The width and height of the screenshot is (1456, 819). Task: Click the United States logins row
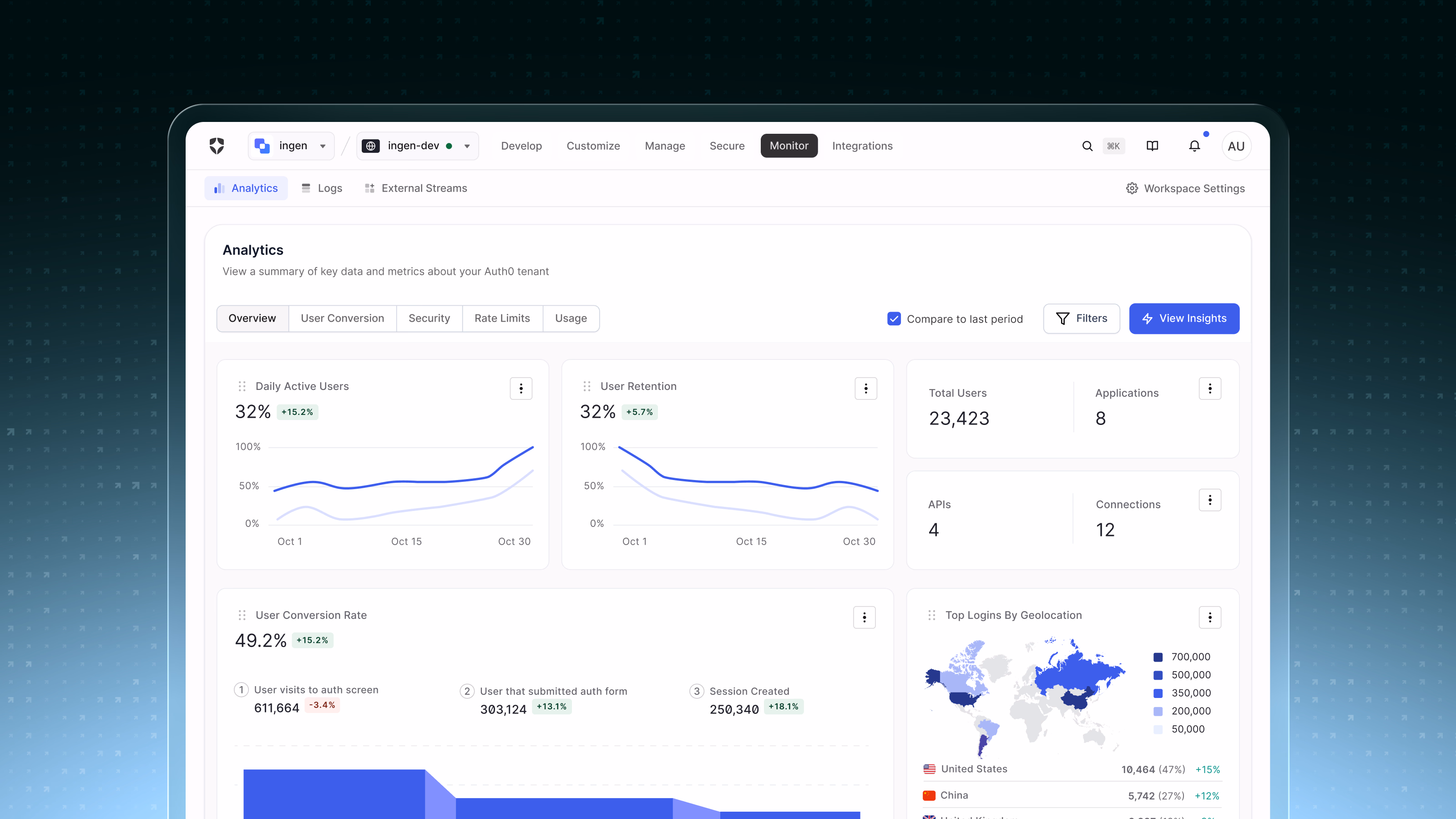[x=1072, y=769]
